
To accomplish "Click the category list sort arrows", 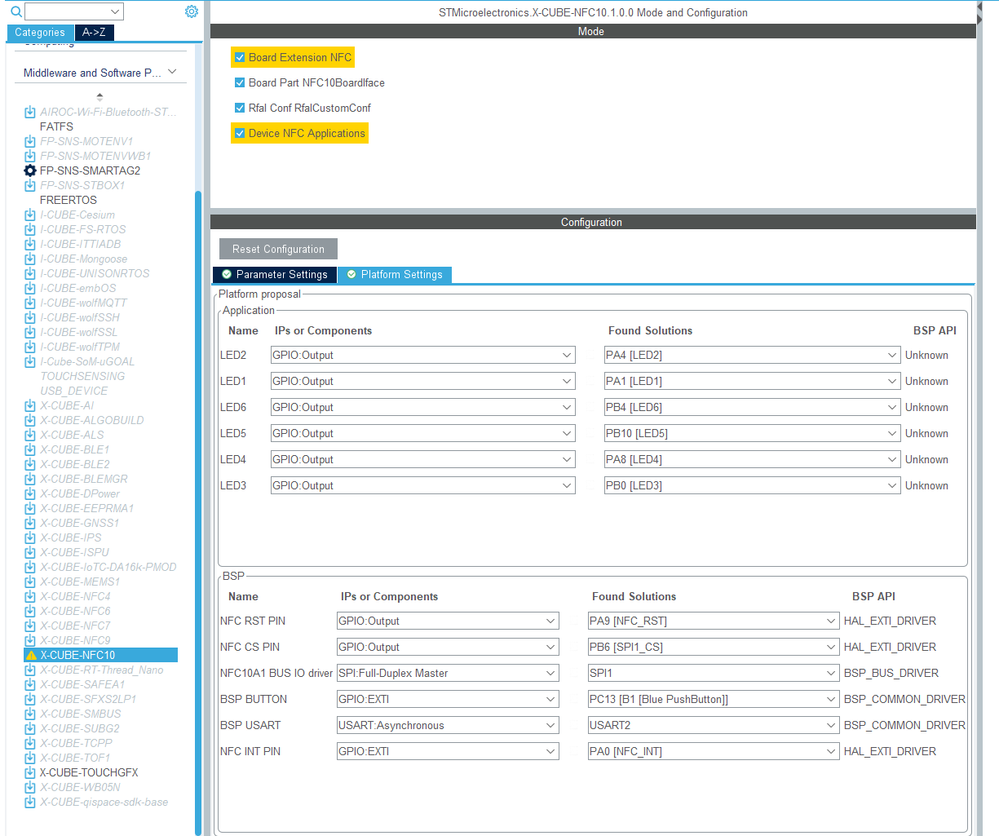I will [99, 97].
